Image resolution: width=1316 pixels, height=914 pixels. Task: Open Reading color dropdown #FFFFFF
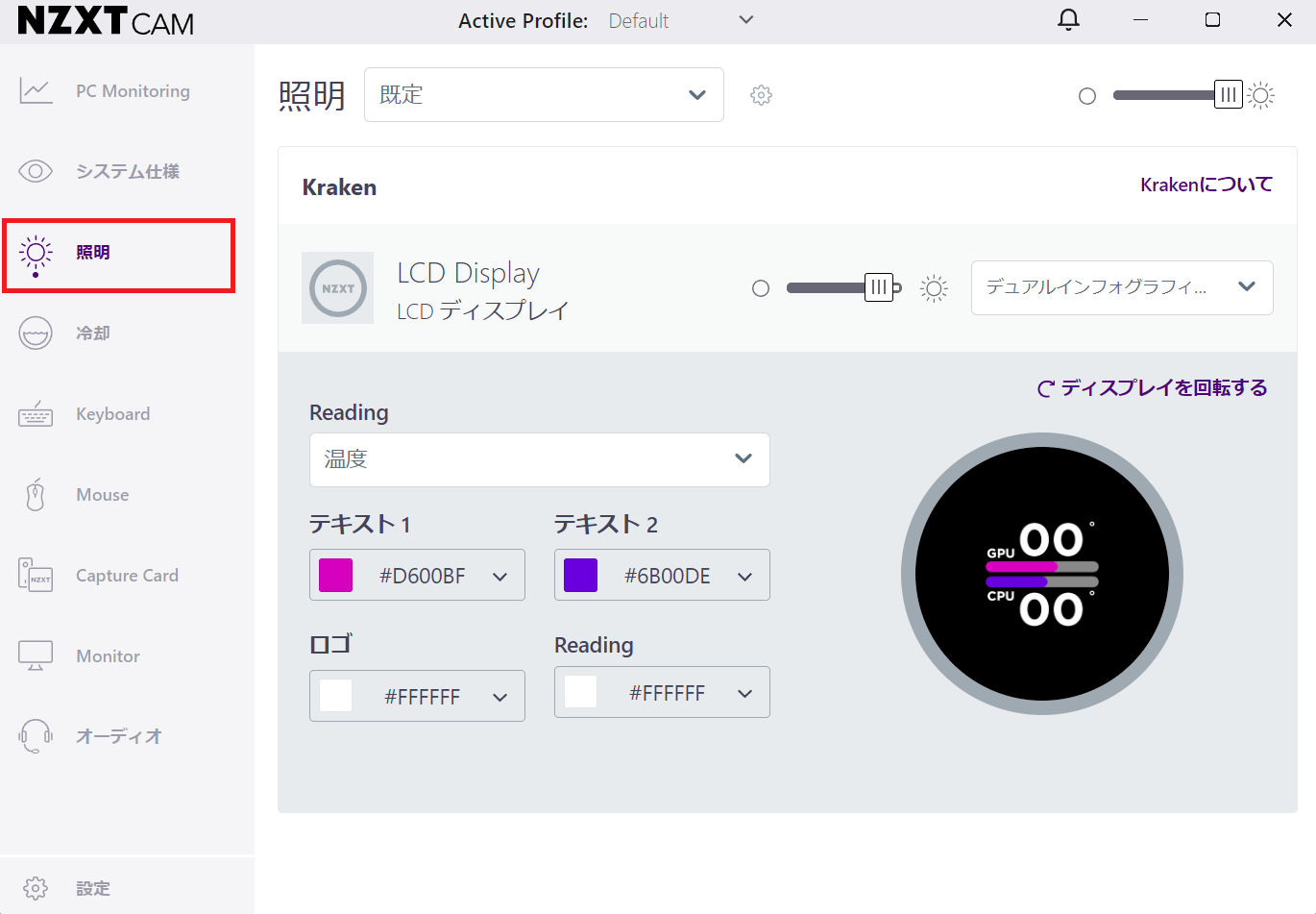[662, 692]
